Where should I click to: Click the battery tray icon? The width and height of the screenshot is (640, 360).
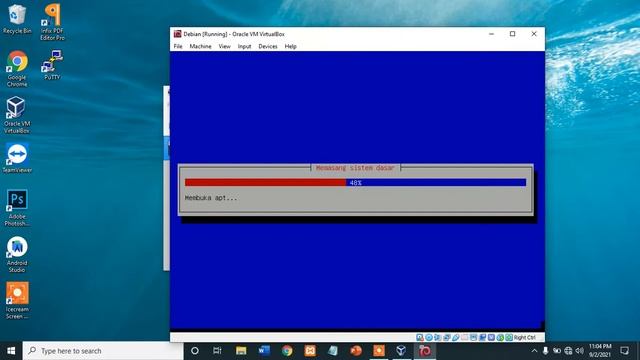point(557,351)
